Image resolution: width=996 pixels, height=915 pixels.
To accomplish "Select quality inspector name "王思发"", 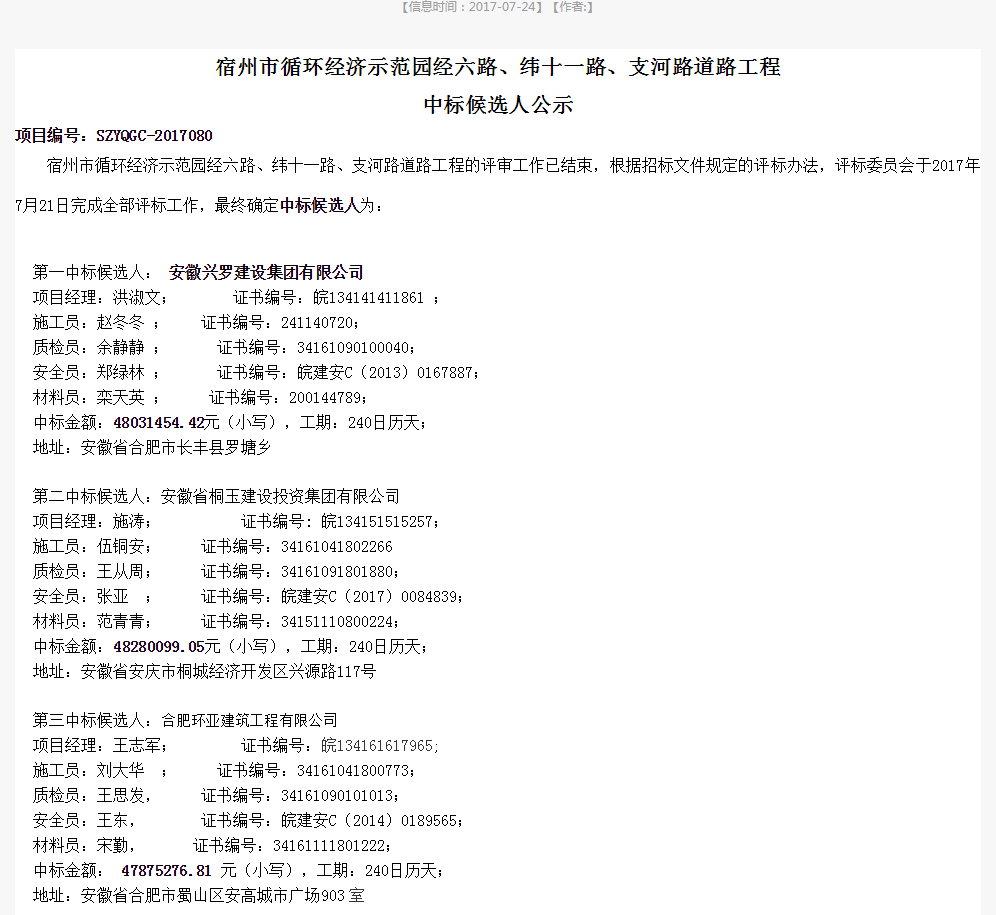I will (x=121, y=796).
